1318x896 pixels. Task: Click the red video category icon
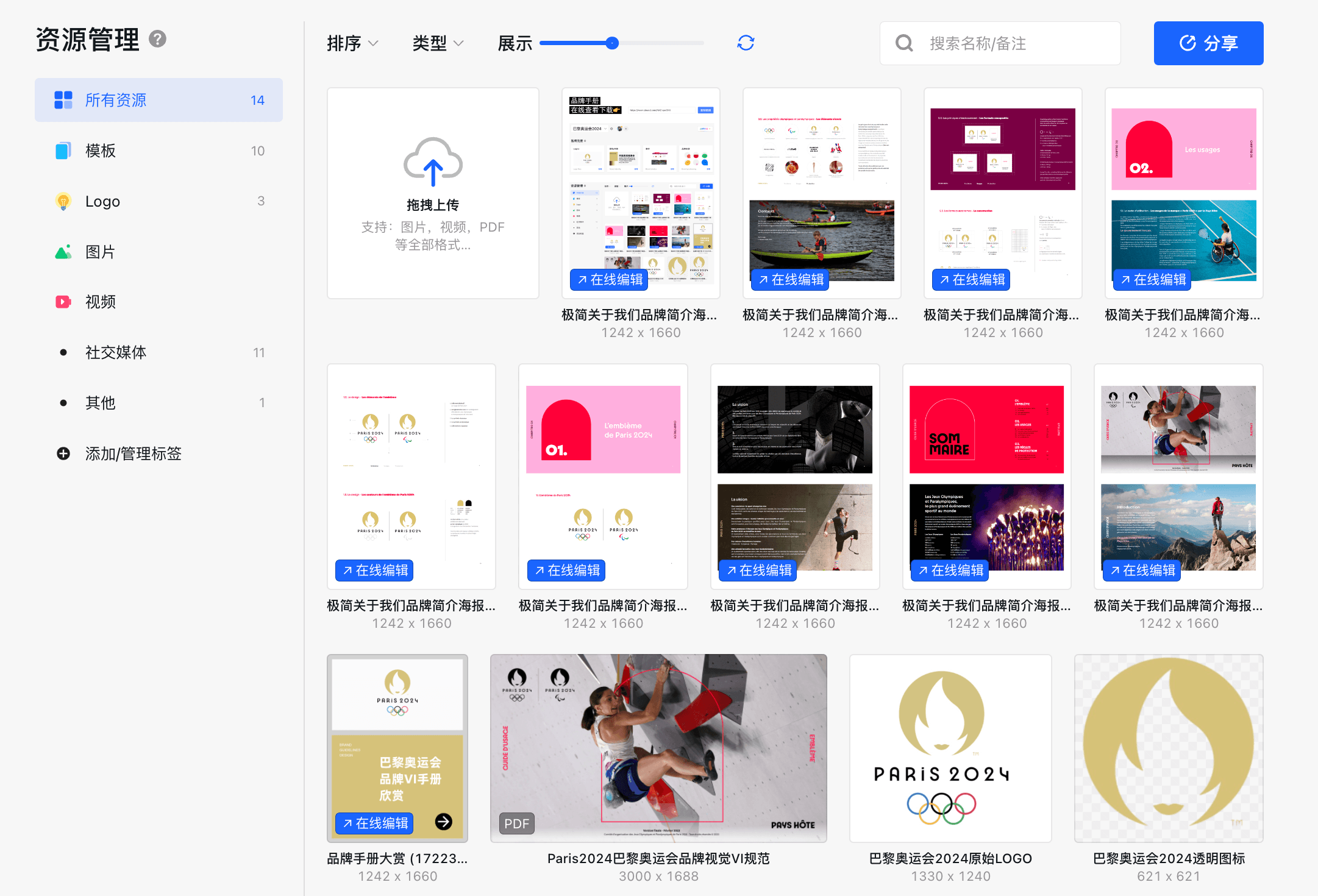(x=63, y=302)
